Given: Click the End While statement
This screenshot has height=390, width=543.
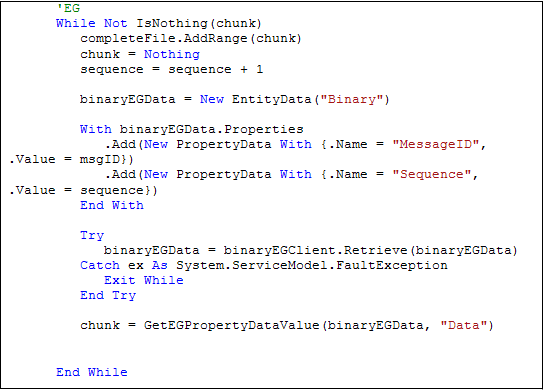Looking at the screenshot, I should (92, 372).
